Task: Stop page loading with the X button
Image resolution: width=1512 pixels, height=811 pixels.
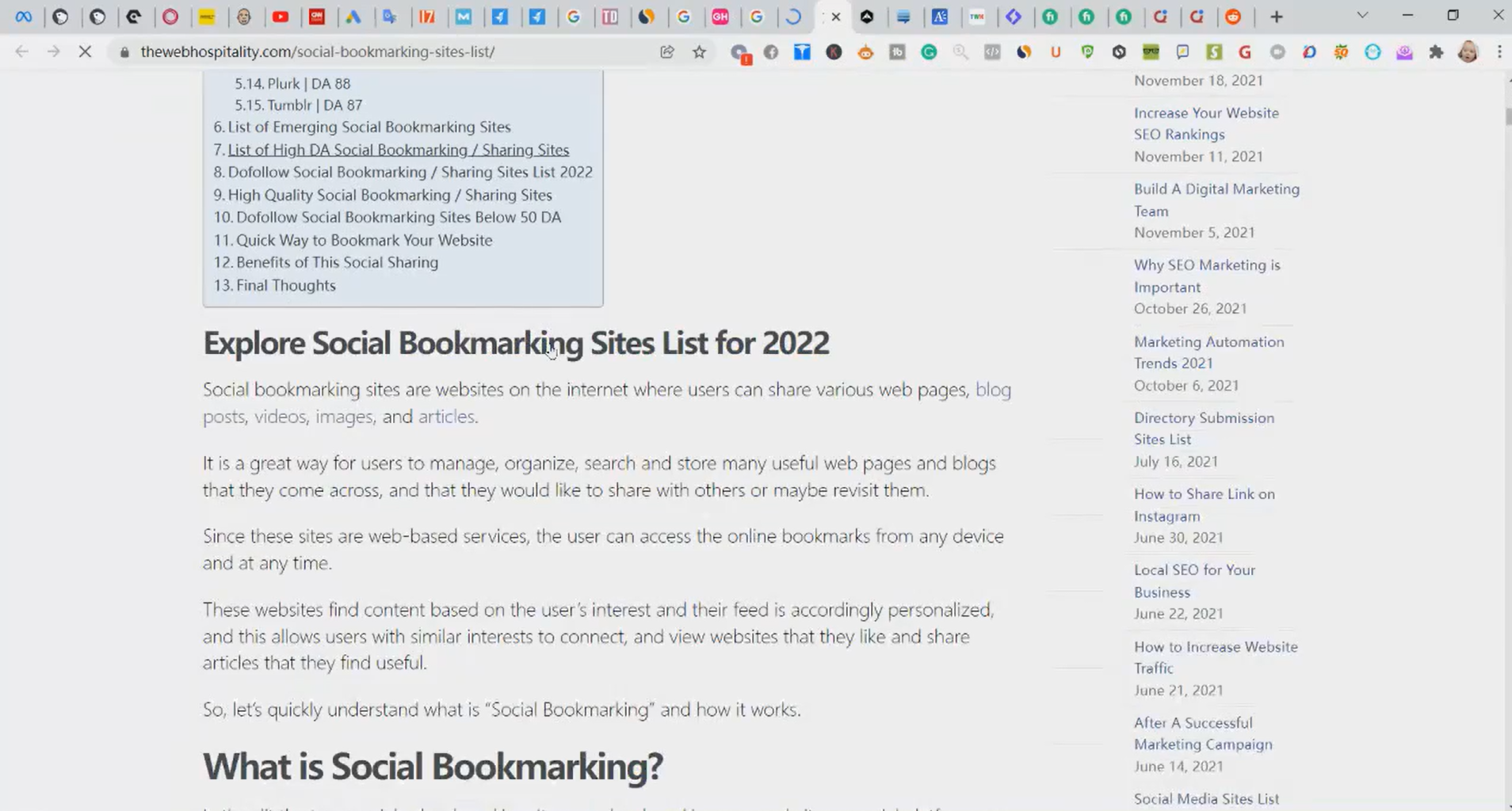Action: click(85, 52)
